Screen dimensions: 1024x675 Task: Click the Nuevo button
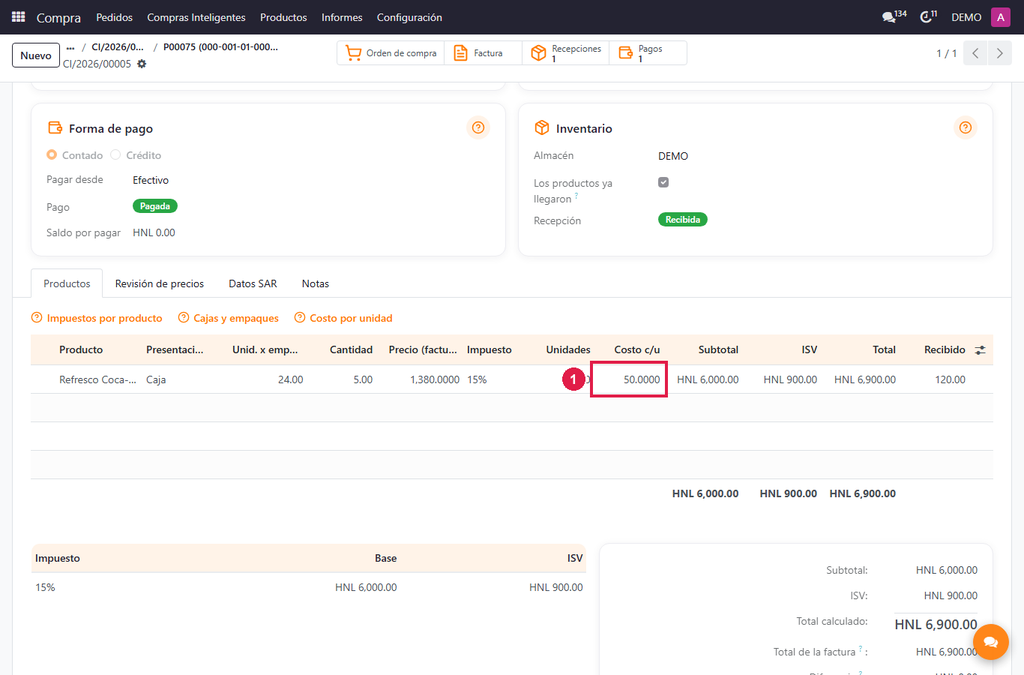click(x=36, y=55)
